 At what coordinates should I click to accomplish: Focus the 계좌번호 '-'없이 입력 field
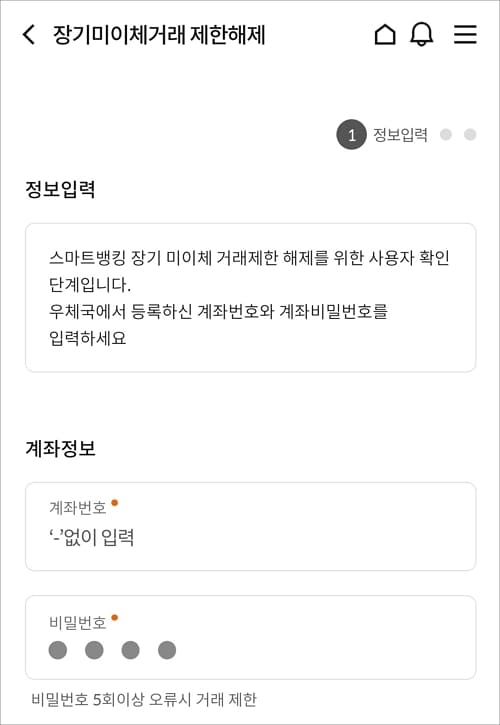pyautogui.click(x=250, y=526)
